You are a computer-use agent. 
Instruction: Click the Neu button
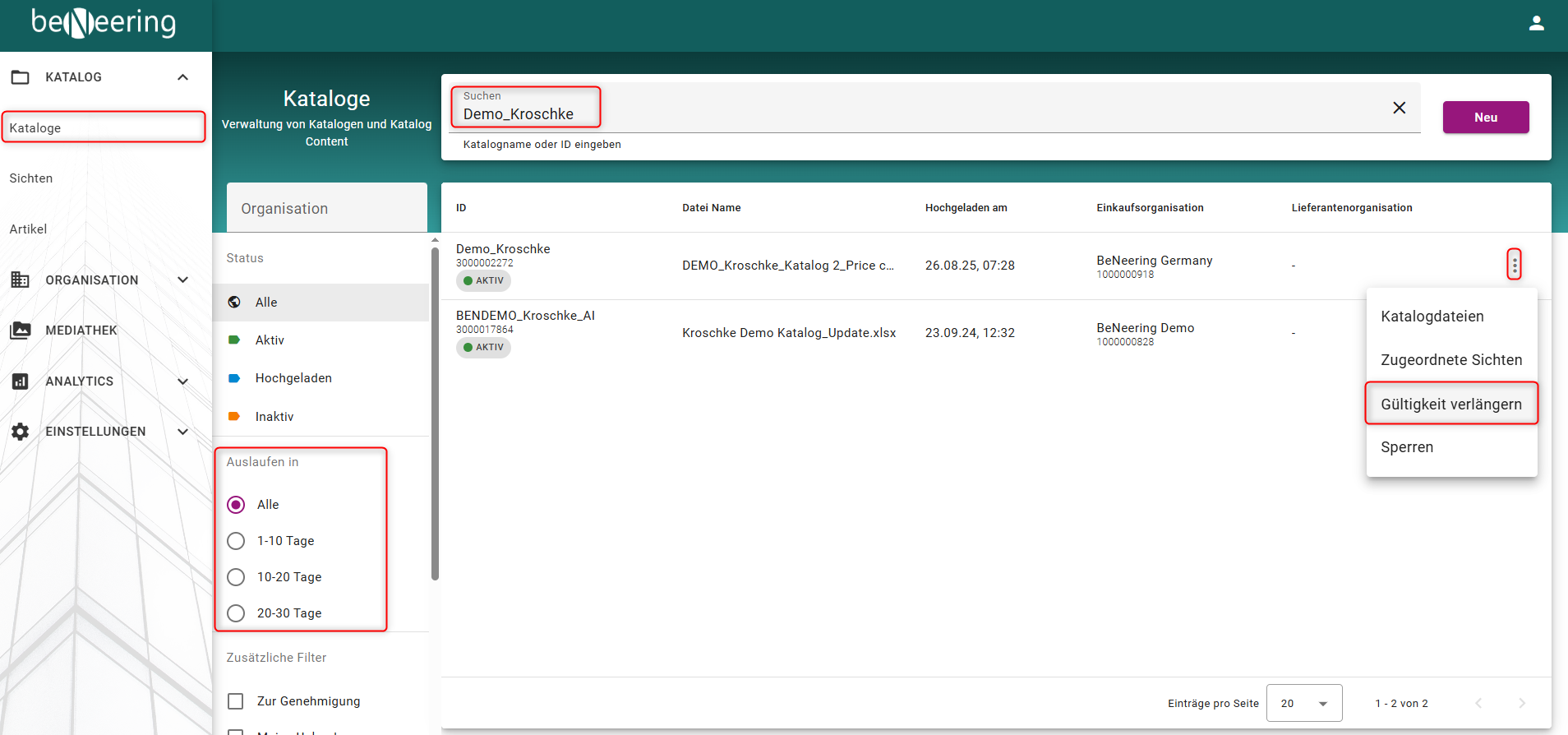click(1485, 118)
